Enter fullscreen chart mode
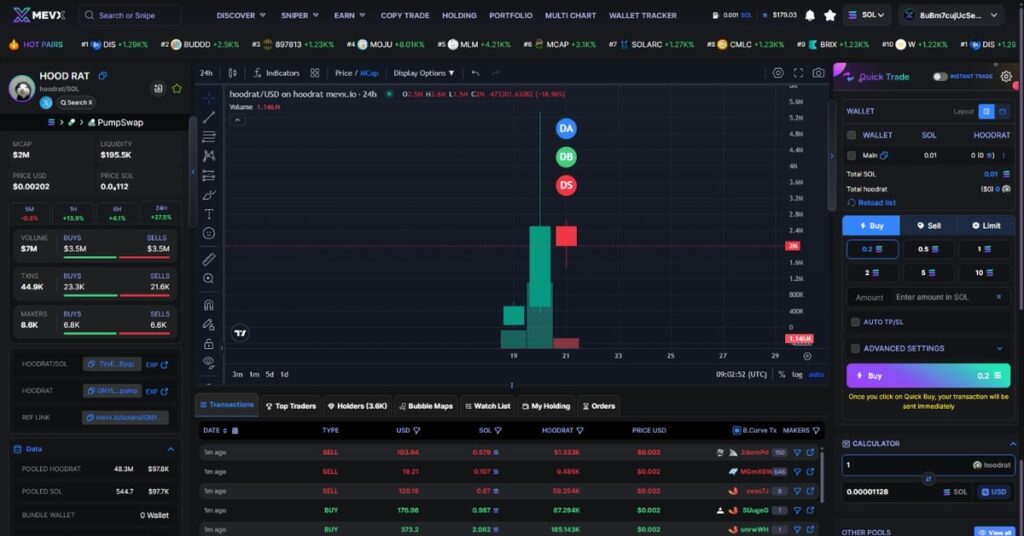The height and width of the screenshot is (536, 1024). [798, 73]
